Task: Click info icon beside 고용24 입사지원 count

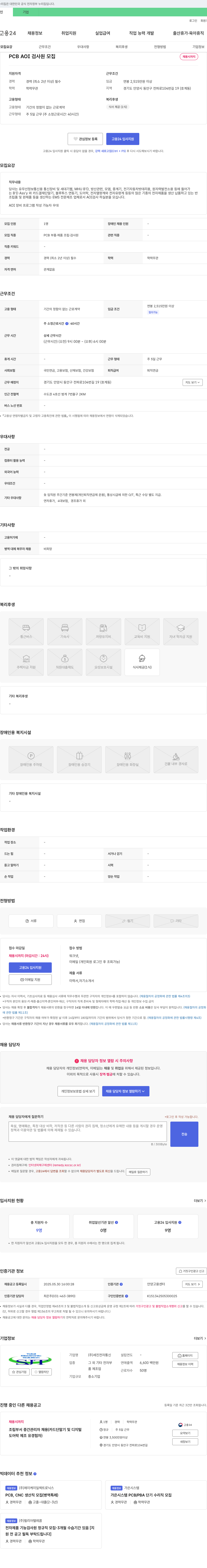Action: (180, 1222)
